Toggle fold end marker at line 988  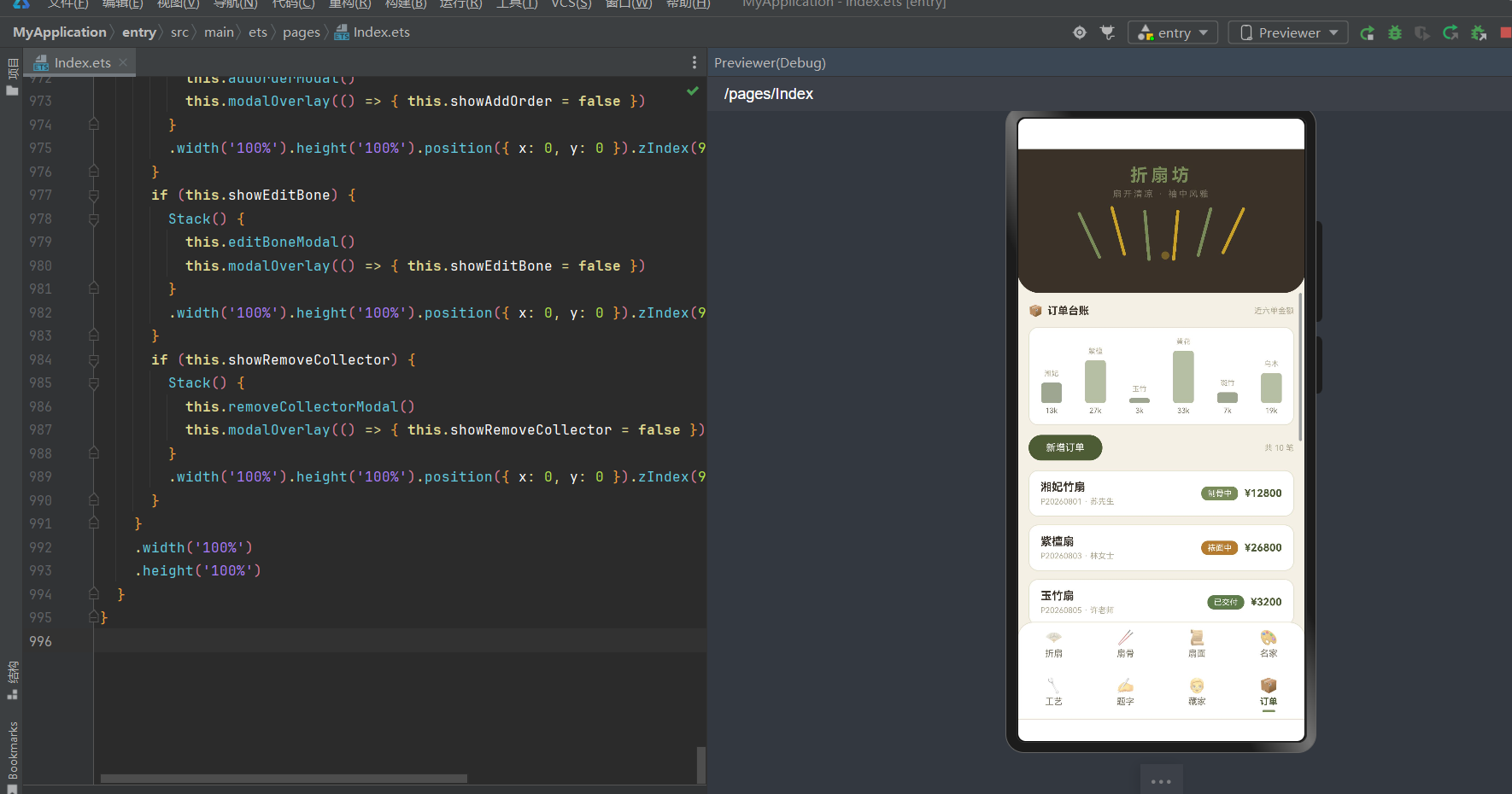point(94,453)
